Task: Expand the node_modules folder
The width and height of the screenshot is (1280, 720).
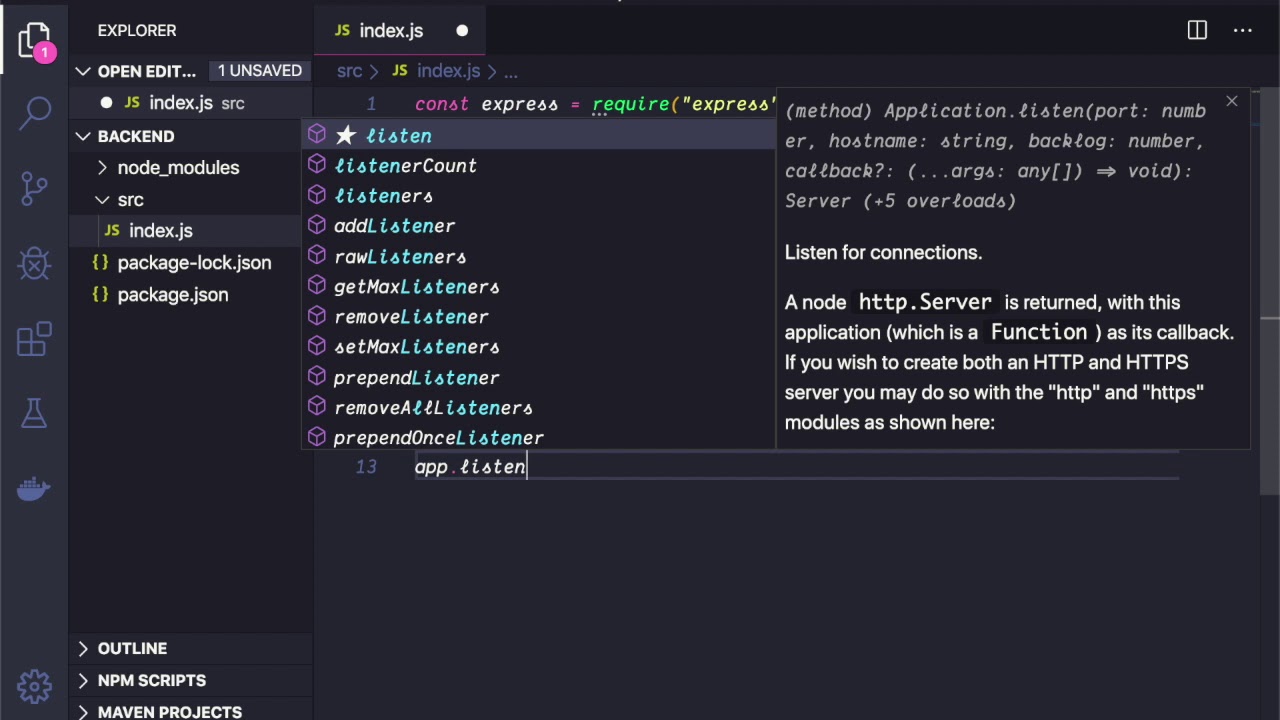Action: click(x=178, y=168)
